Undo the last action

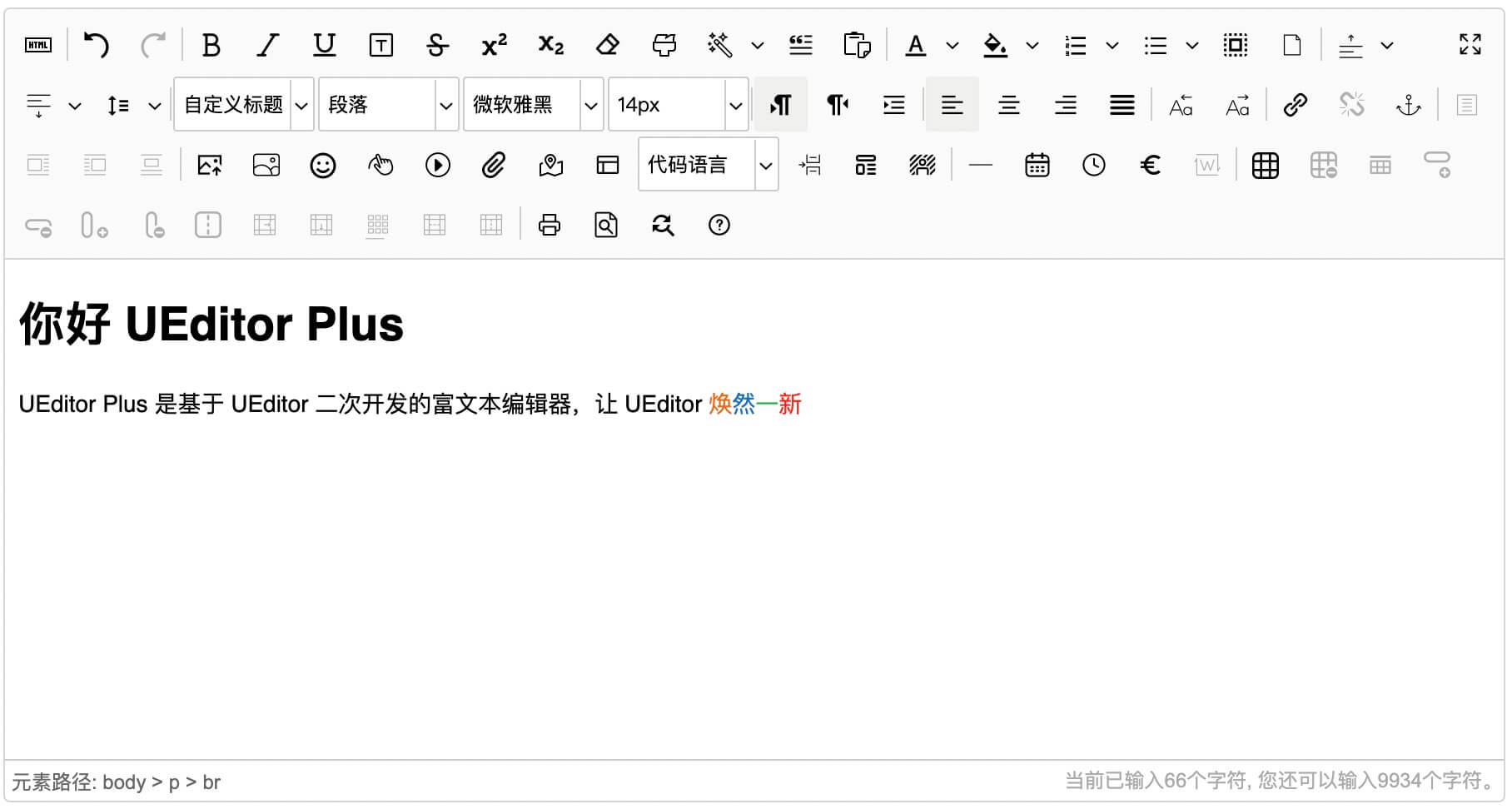pos(96,45)
